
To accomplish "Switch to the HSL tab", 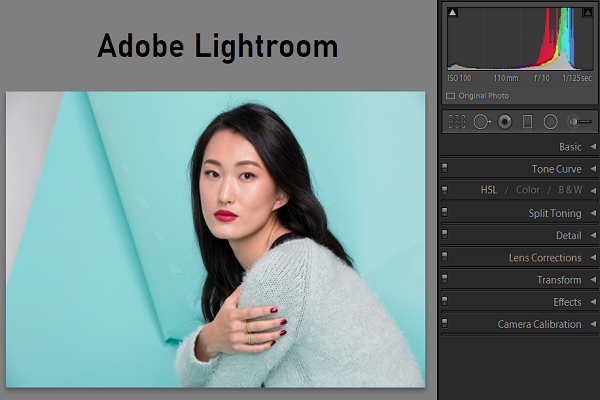I will tap(489, 190).
